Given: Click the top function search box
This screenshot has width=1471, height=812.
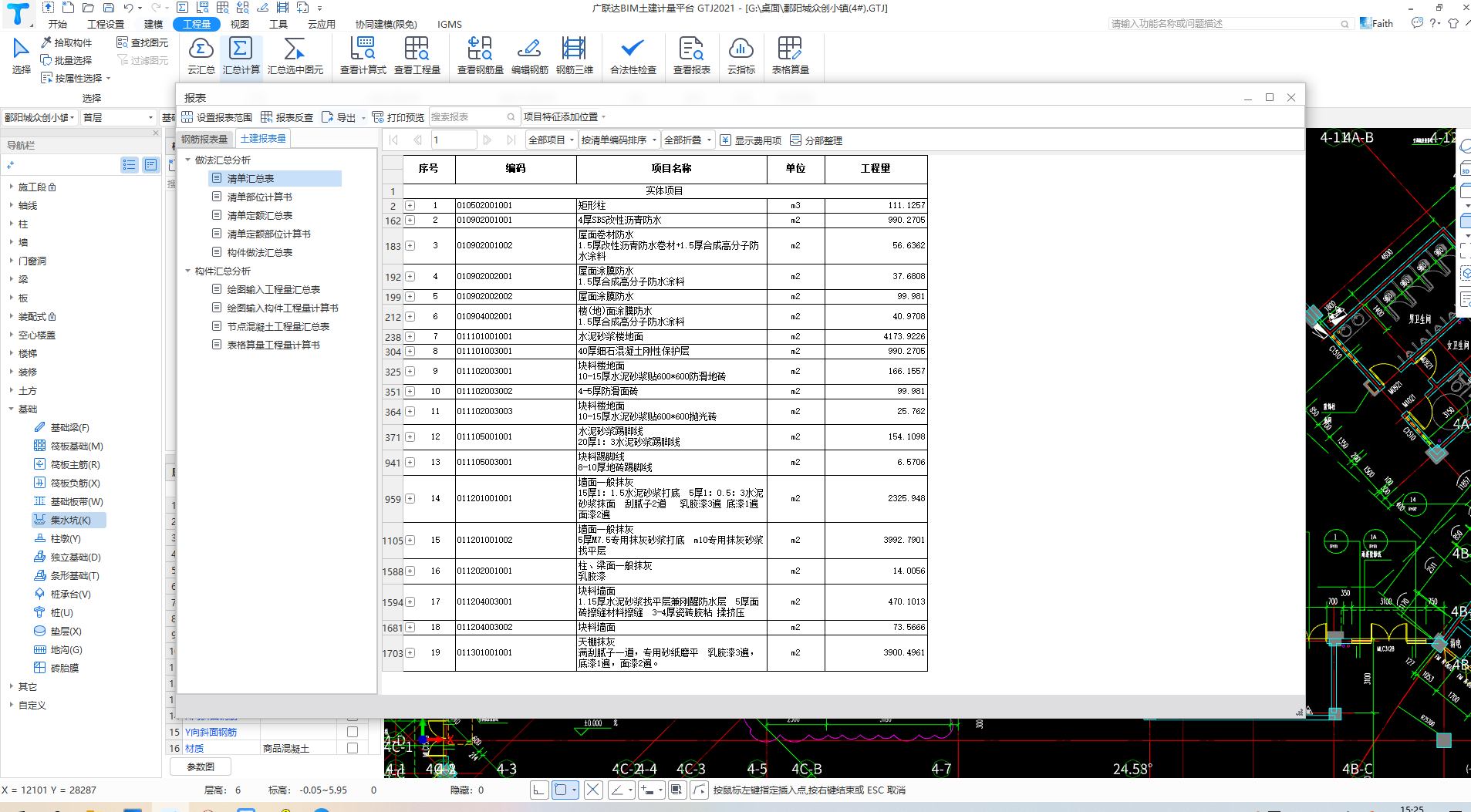Looking at the screenshot, I should pyautogui.click(x=1231, y=24).
